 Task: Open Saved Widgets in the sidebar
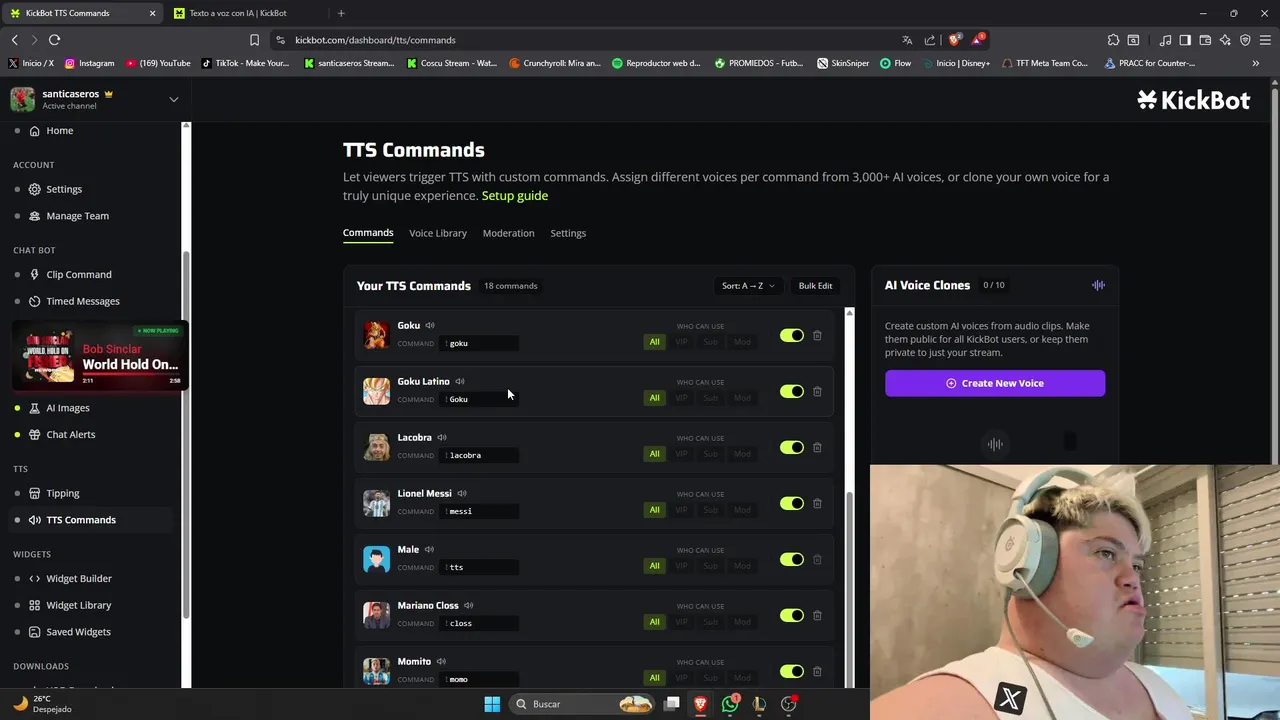(78, 632)
